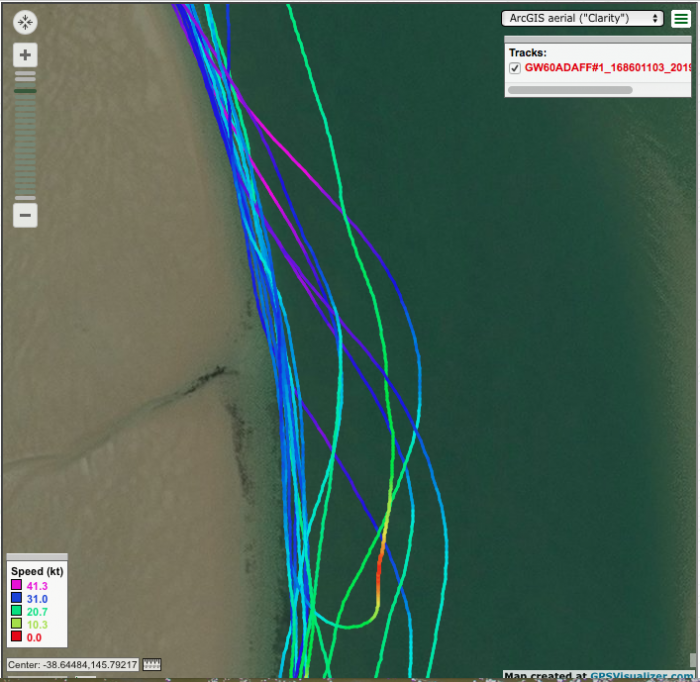Image resolution: width=700 pixels, height=682 pixels.
Task: Zoom out with the minus button
Action: 25,214
